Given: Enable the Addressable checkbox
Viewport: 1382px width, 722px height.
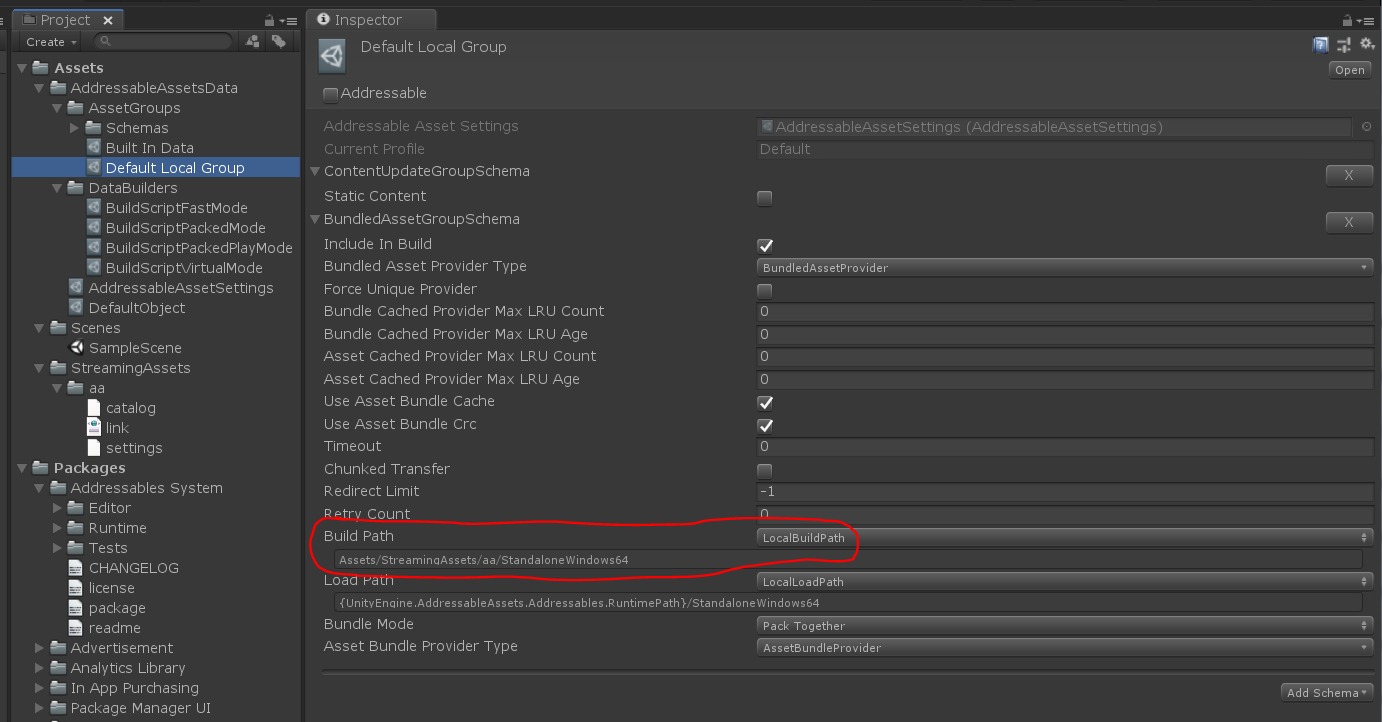Looking at the screenshot, I should pyautogui.click(x=330, y=94).
